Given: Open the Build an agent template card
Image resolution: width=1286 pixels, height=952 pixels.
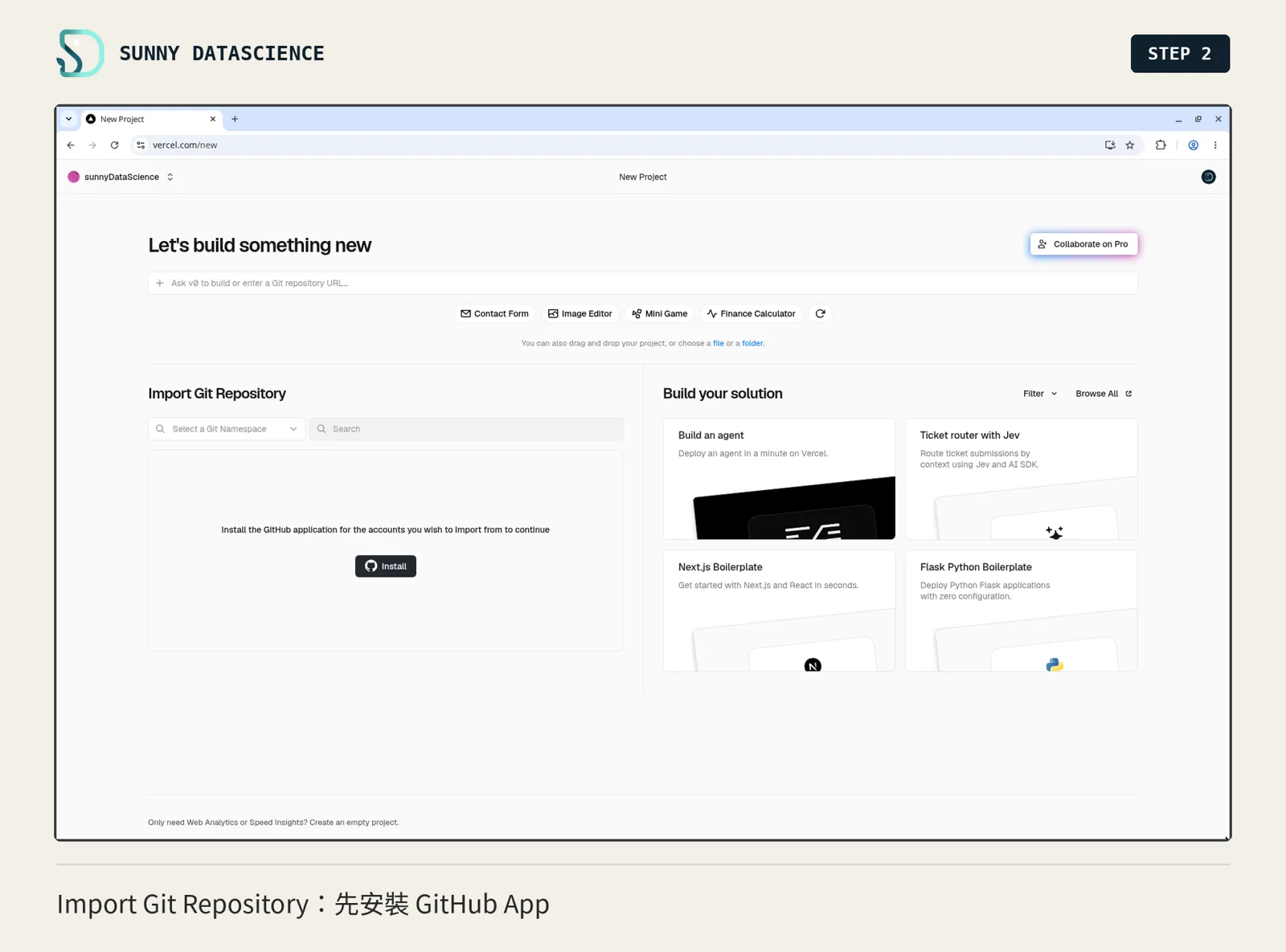Looking at the screenshot, I should pyautogui.click(x=780, y=479).
